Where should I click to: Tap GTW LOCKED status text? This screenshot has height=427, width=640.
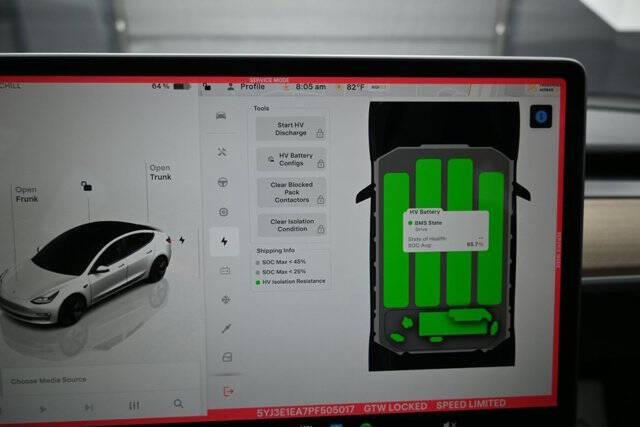(395, 407)
